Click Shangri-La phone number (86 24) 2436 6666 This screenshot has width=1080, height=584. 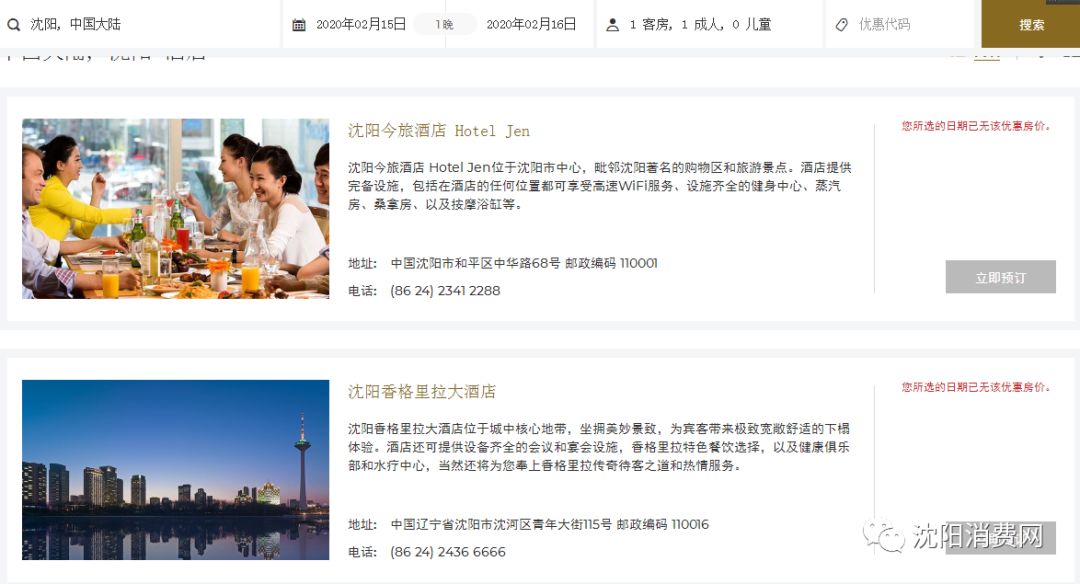pyautogui.click(x=448, y=552)
